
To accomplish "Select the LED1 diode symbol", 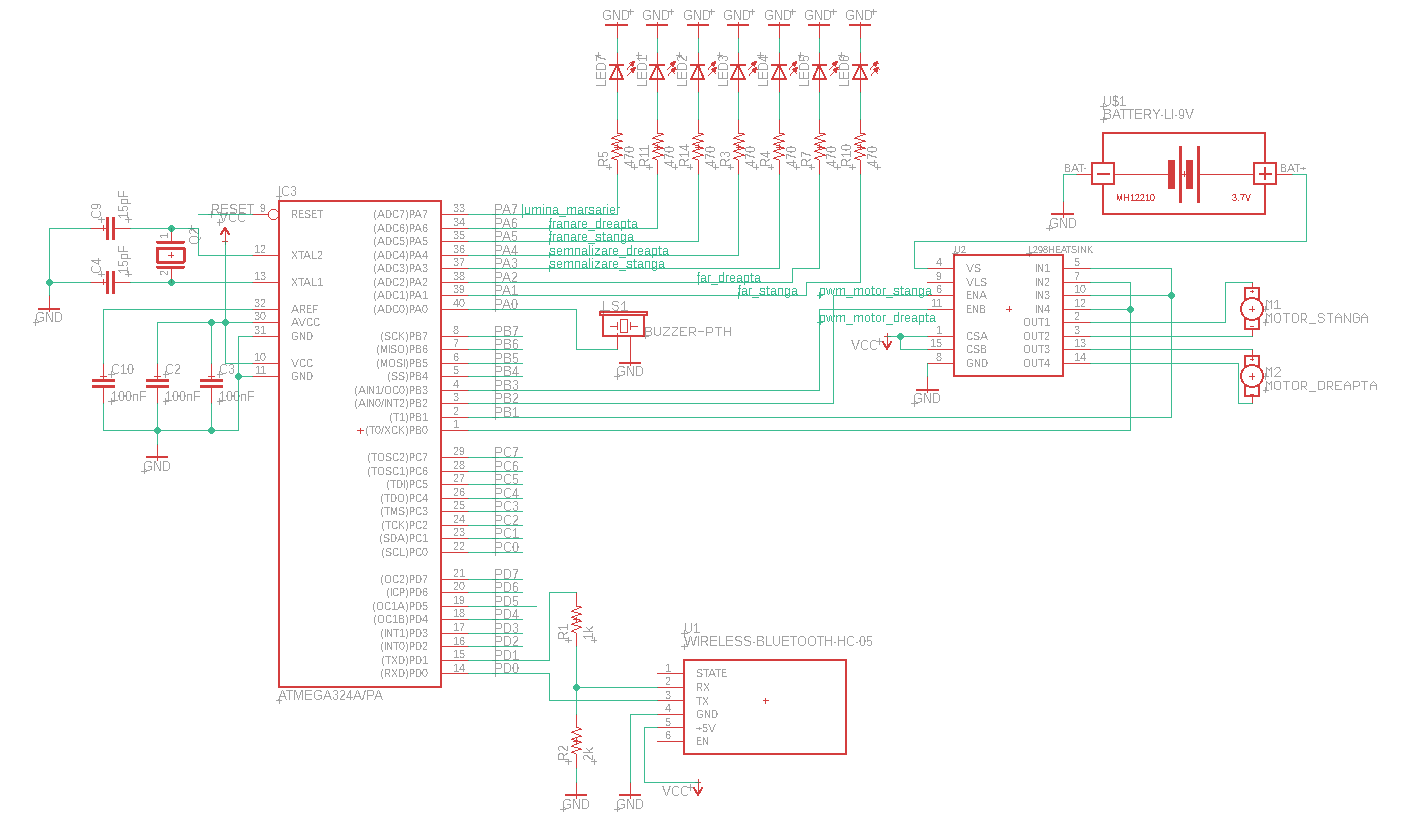I will point(657,71).
